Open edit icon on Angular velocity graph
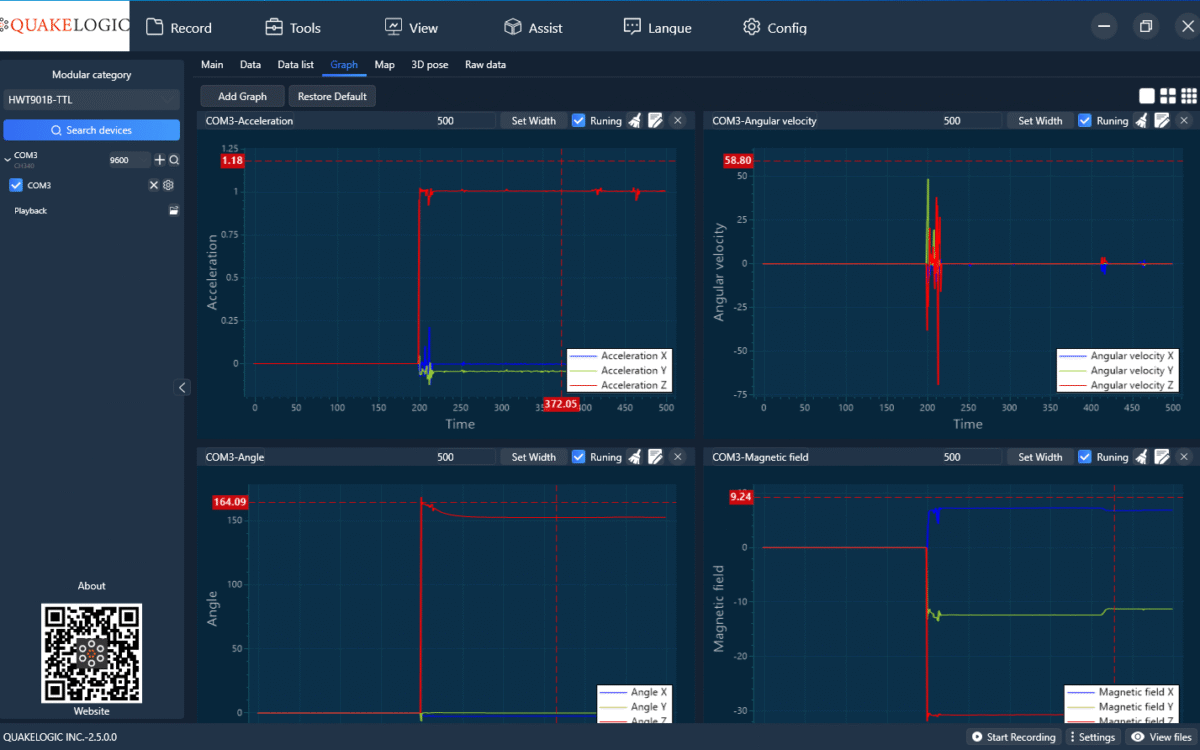 coord(1162,121)
